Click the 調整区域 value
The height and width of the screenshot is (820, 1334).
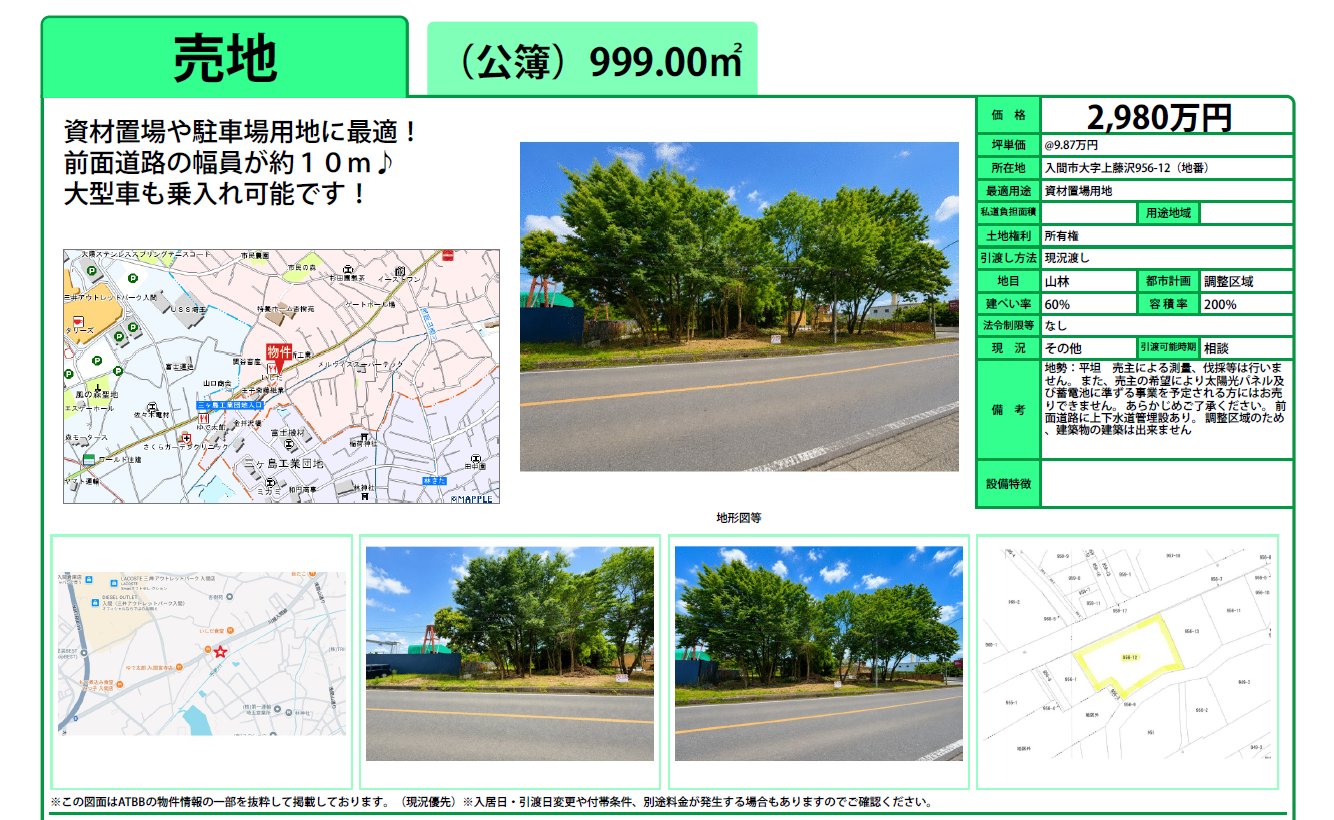point(1229,282)
